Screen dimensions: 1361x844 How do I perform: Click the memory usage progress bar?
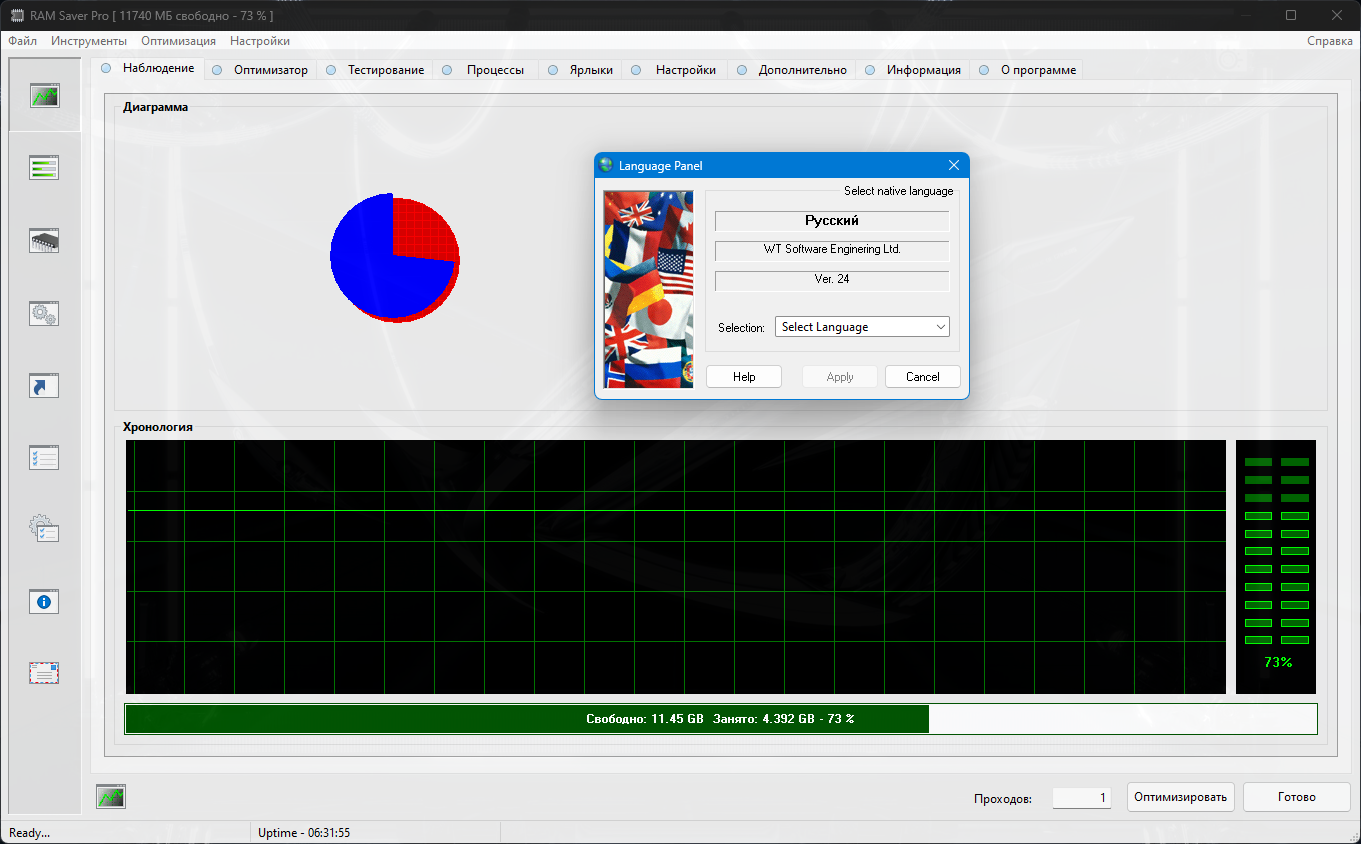pyautogui.click(x=721, y=719)
